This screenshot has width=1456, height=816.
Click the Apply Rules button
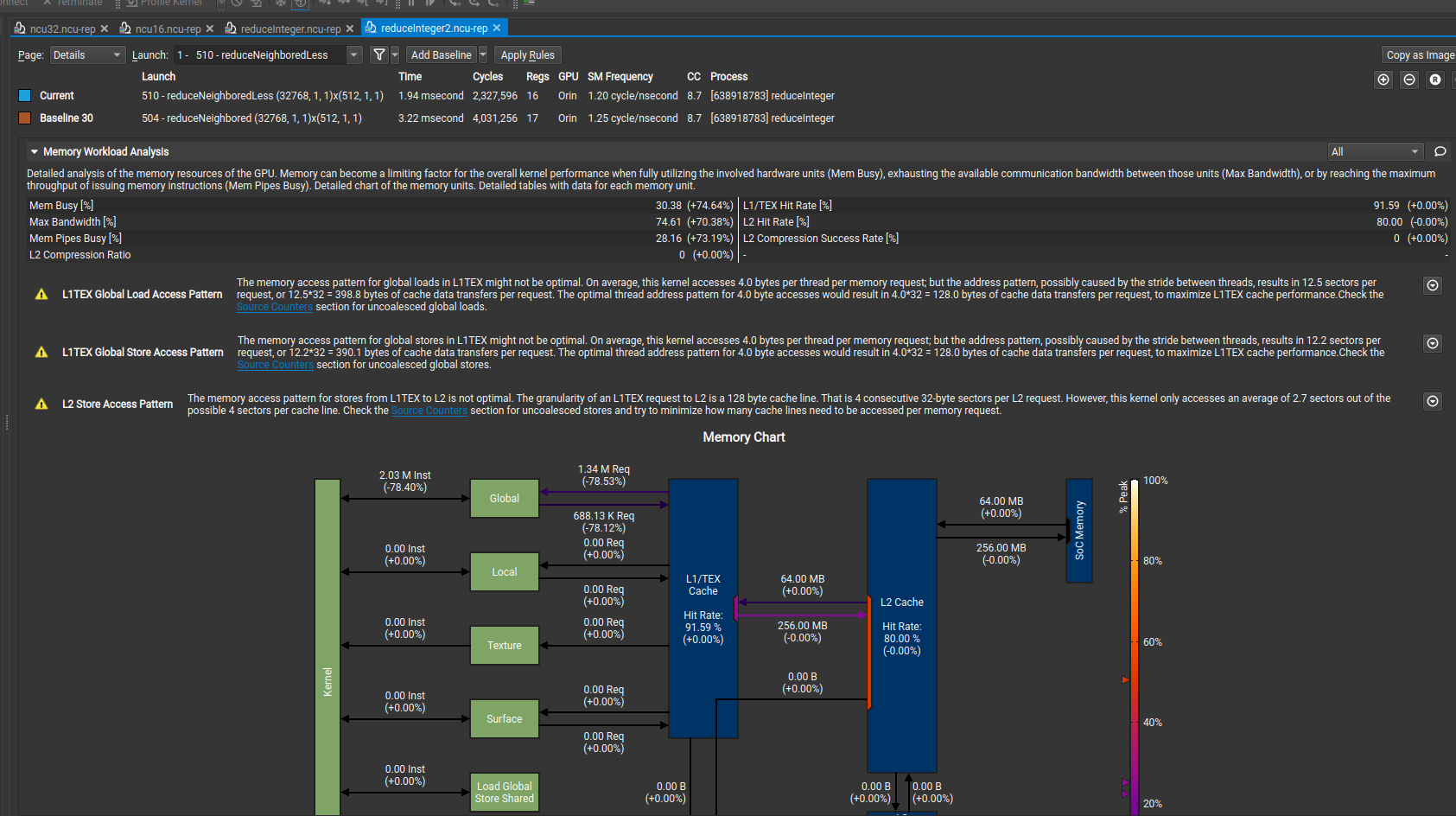pos(527,55)
